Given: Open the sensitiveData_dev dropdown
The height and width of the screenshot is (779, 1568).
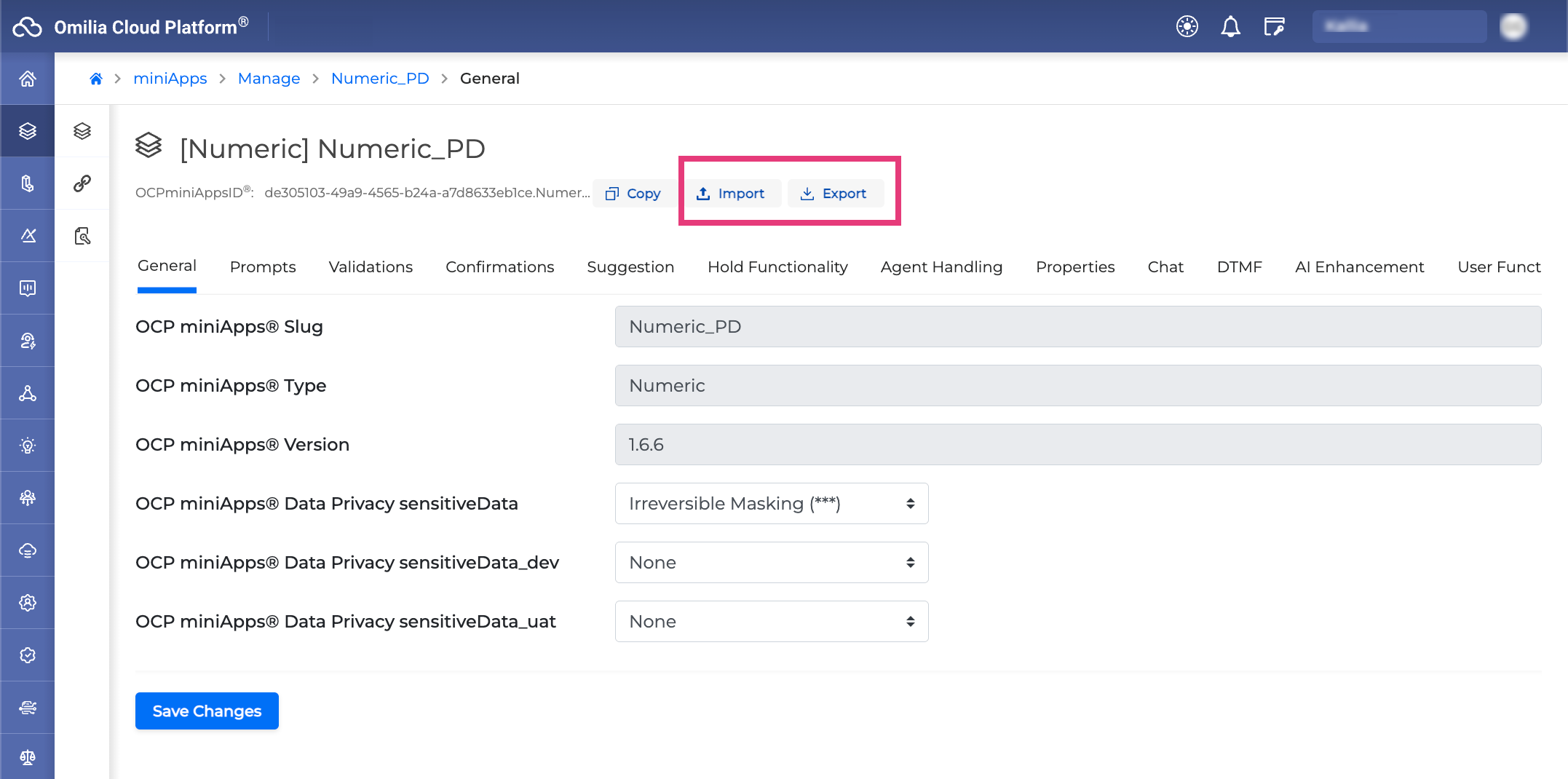Looking at the screenshot, I should tap(772, 563).
